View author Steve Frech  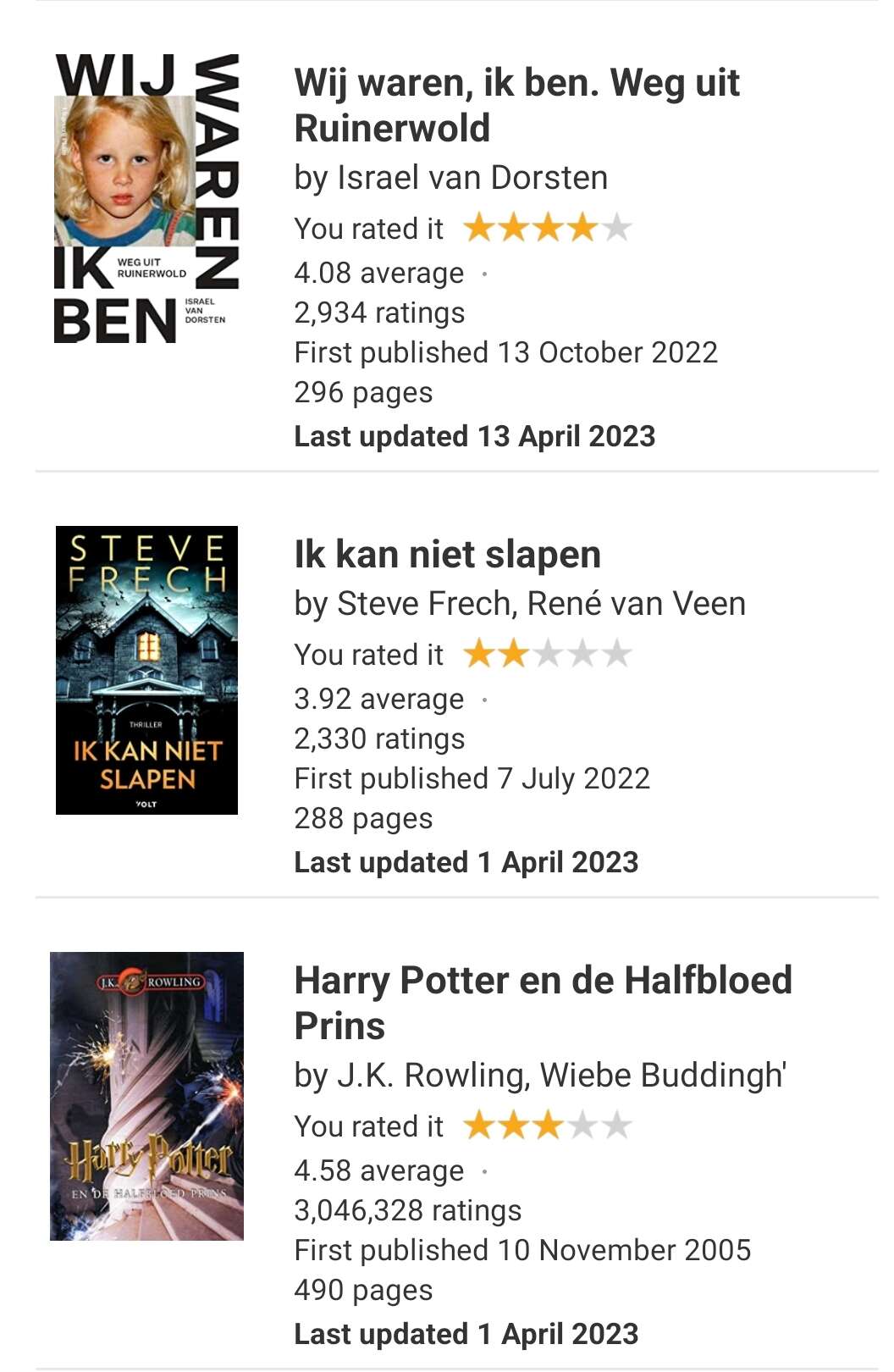coord(425,604)
